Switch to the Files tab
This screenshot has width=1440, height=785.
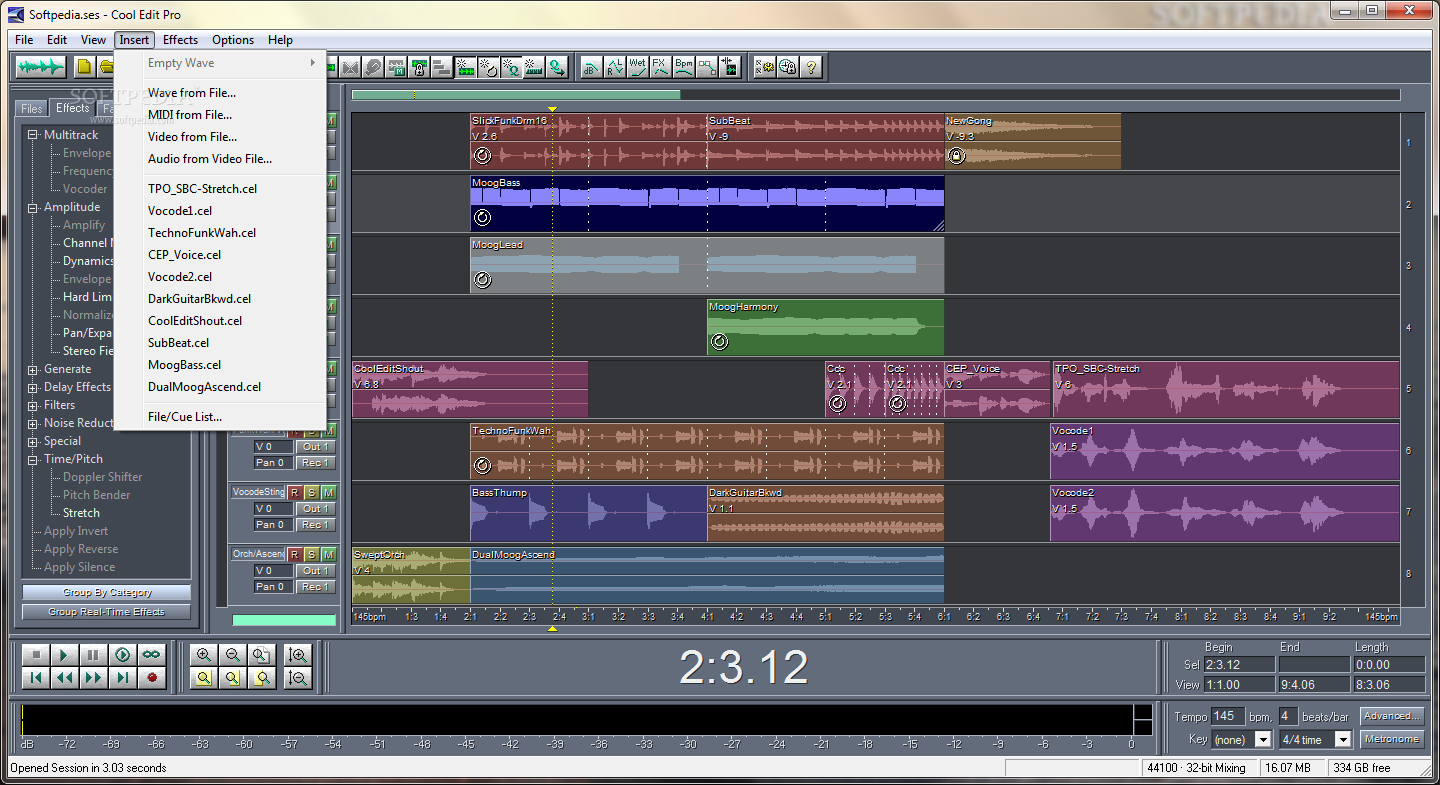(x=32, y=109)
